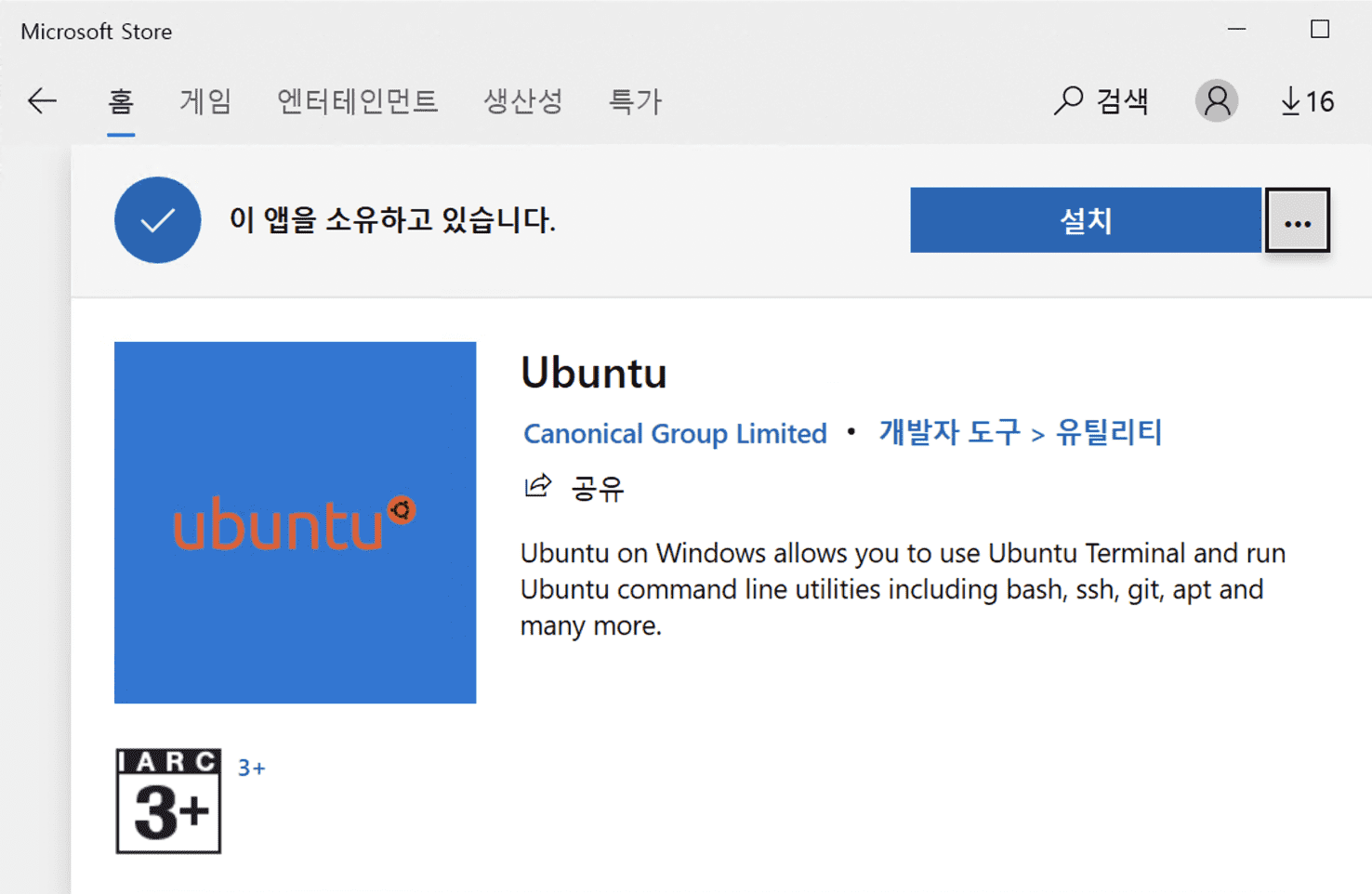This screenshot has width=1372, height=894.
Task: Open the 엔터테인먼트 tab
Action: pyautogui.click(x=357, y=100)
